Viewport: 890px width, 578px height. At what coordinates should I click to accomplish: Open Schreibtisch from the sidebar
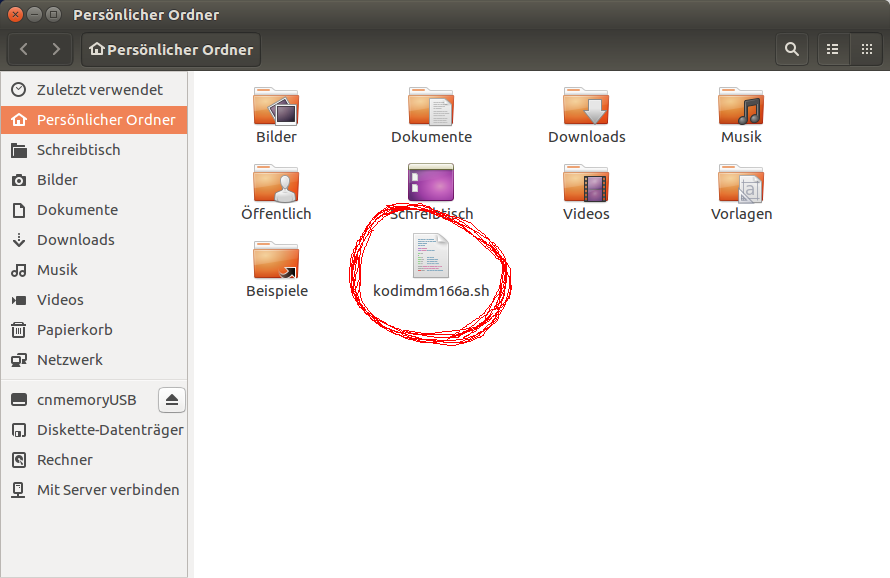pyautogui.click(x=94, y=150)
